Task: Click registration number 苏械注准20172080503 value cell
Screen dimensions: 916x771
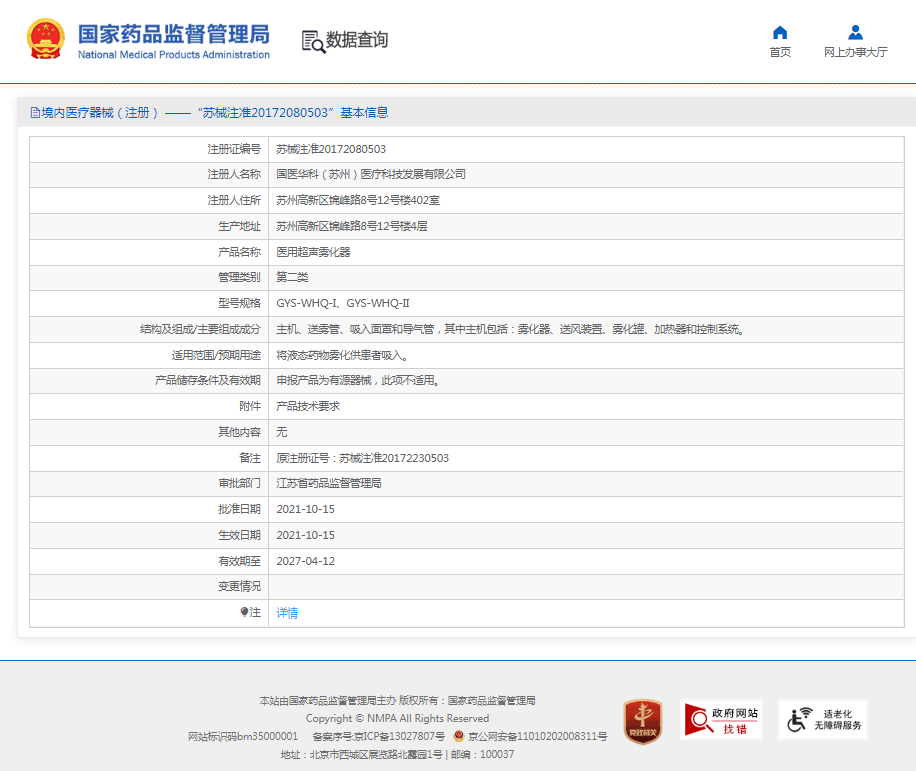Action: click(331, 149)
